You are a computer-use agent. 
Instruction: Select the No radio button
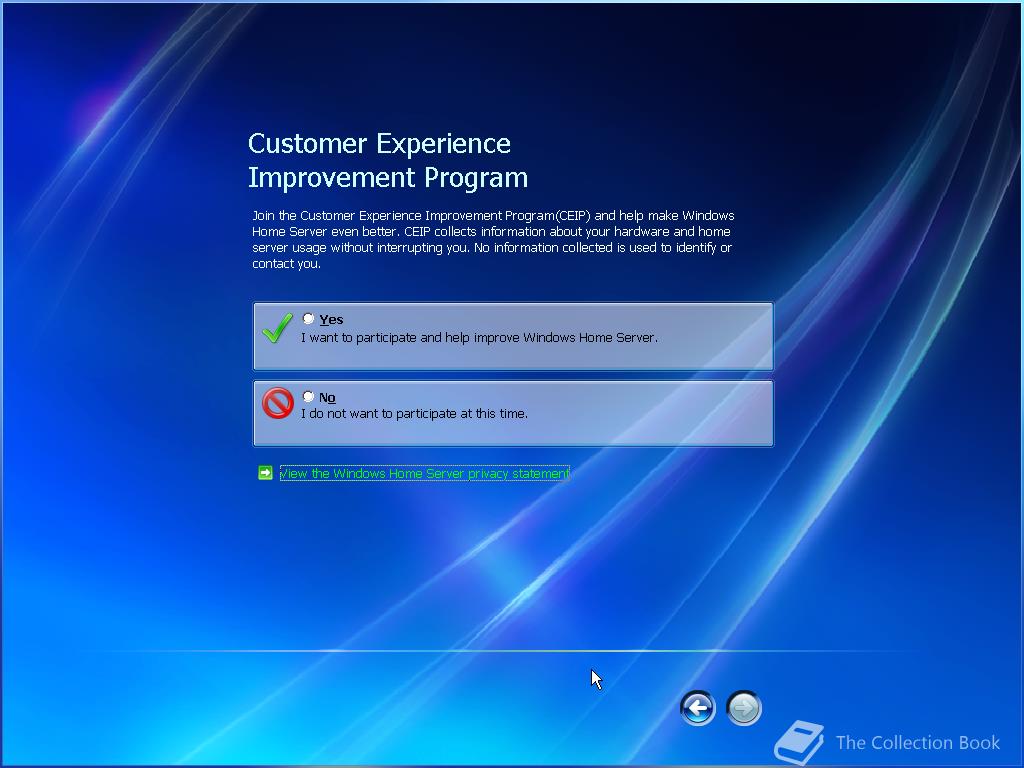[308, 396]
